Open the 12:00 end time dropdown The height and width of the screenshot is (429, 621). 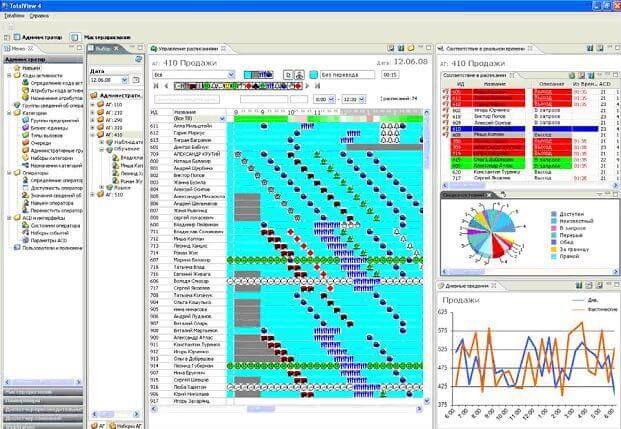tap(362, 99)
